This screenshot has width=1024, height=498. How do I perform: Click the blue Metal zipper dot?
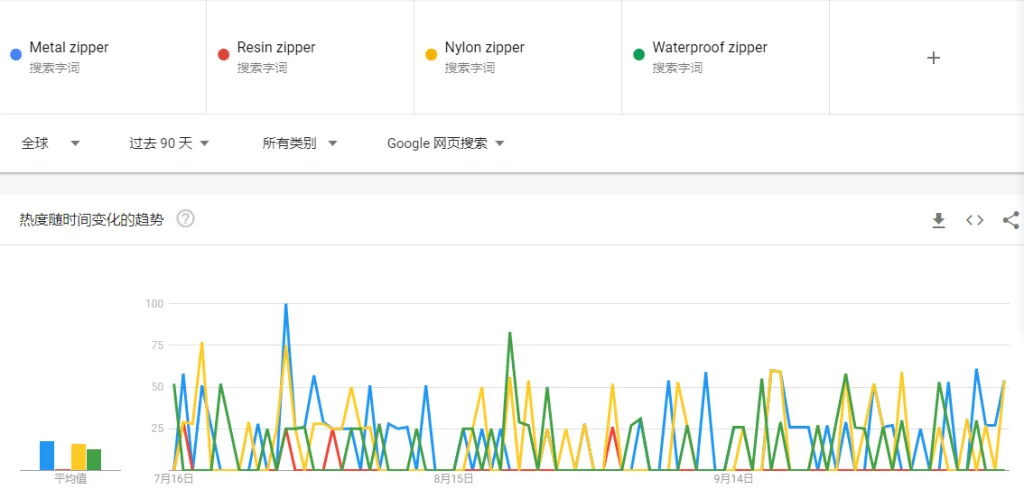coord(15,54)
